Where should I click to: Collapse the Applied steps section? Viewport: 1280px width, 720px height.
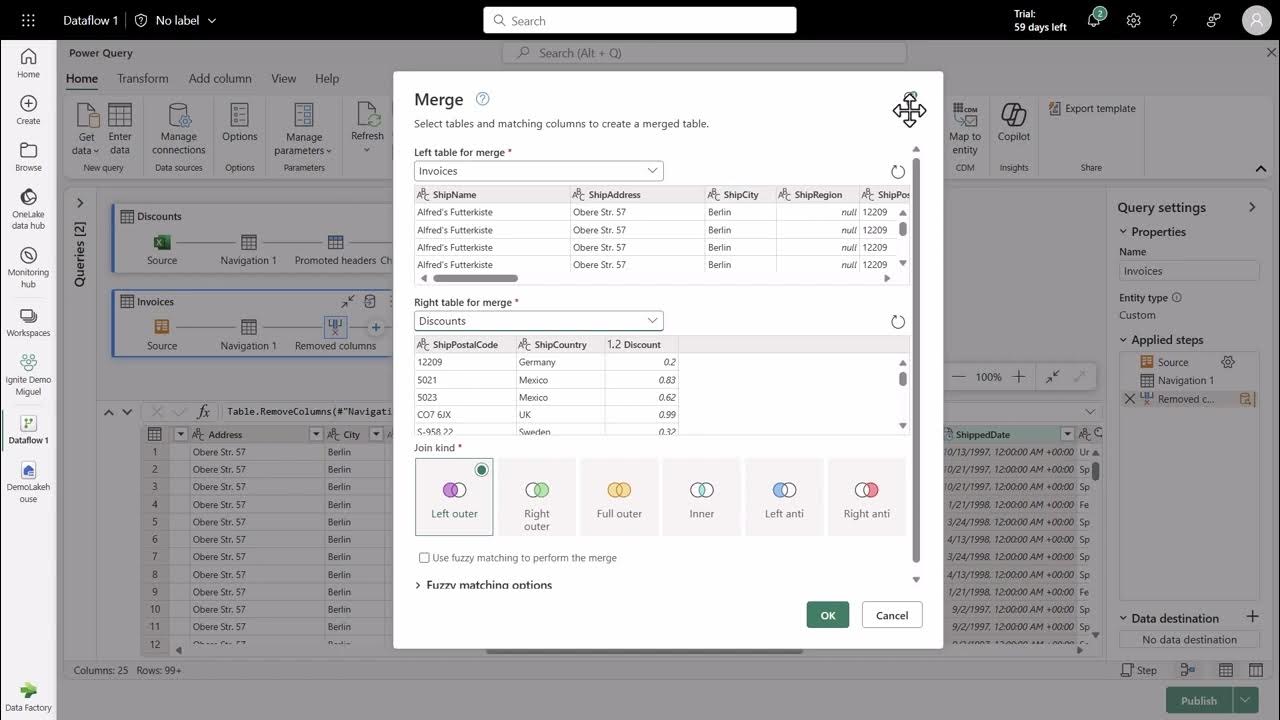coord(1123,340)
